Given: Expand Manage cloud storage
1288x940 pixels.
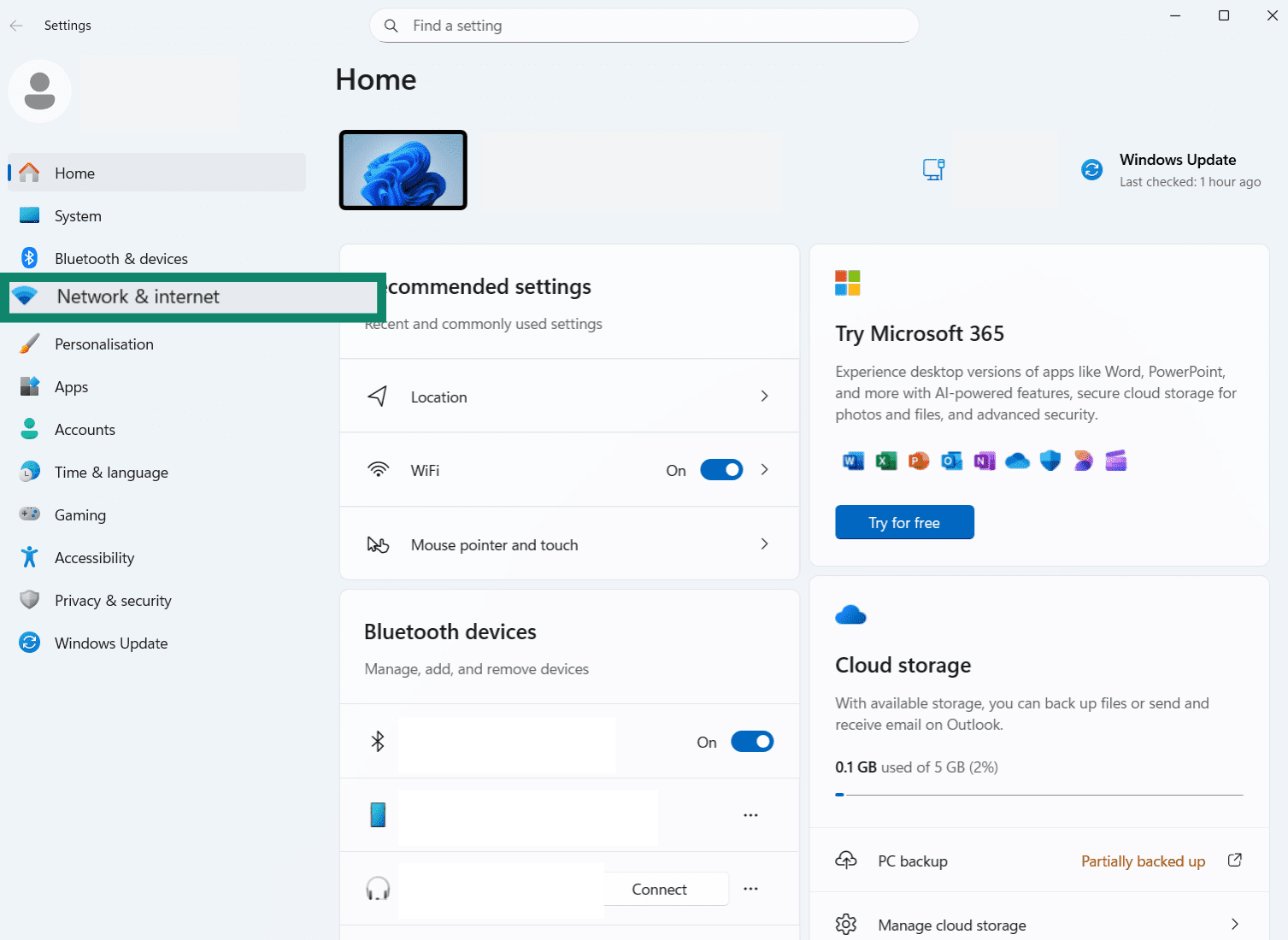Looking at the screenshot, I should click(x=1233, y=924).
